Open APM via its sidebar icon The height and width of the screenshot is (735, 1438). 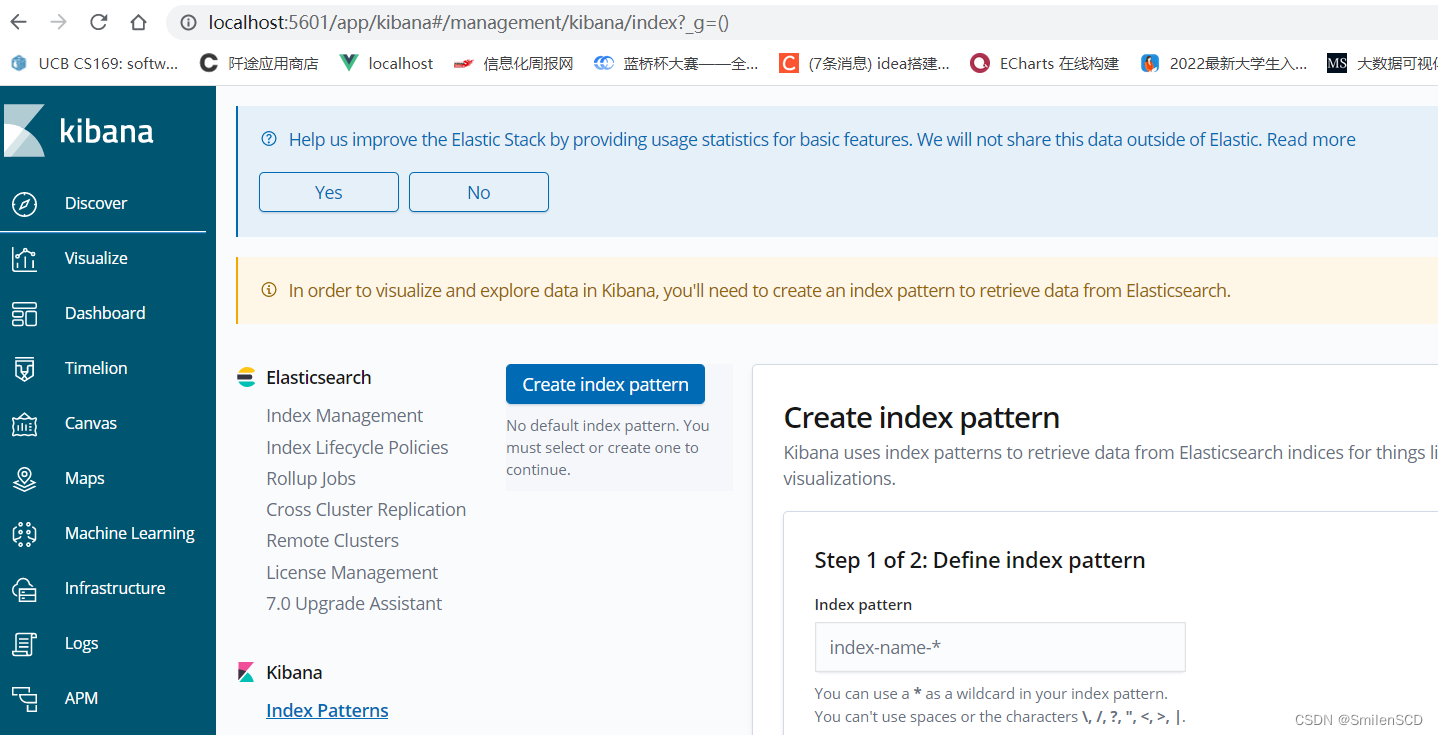(24, 698)
